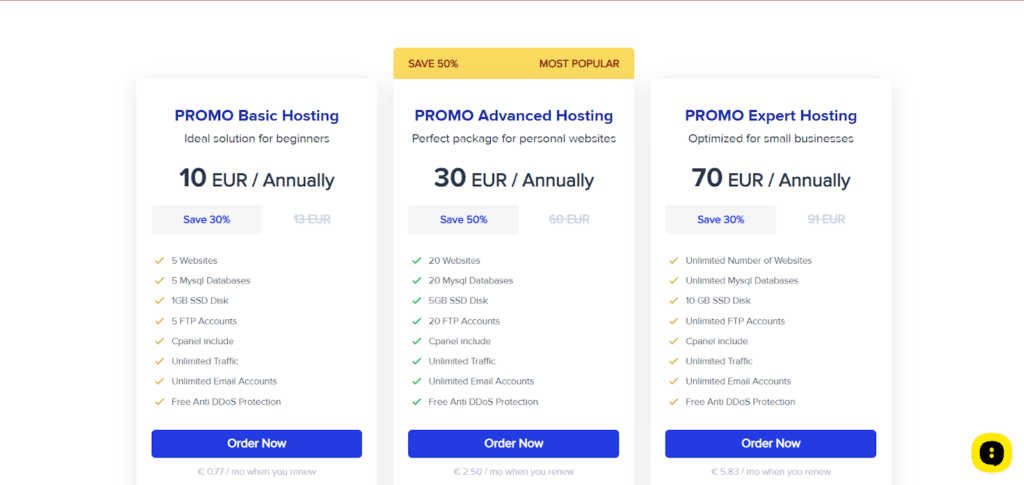Click checkmark icon beside 5 Websites
This screenshot has width=1024, height=485.
click(x=159, y=260)
